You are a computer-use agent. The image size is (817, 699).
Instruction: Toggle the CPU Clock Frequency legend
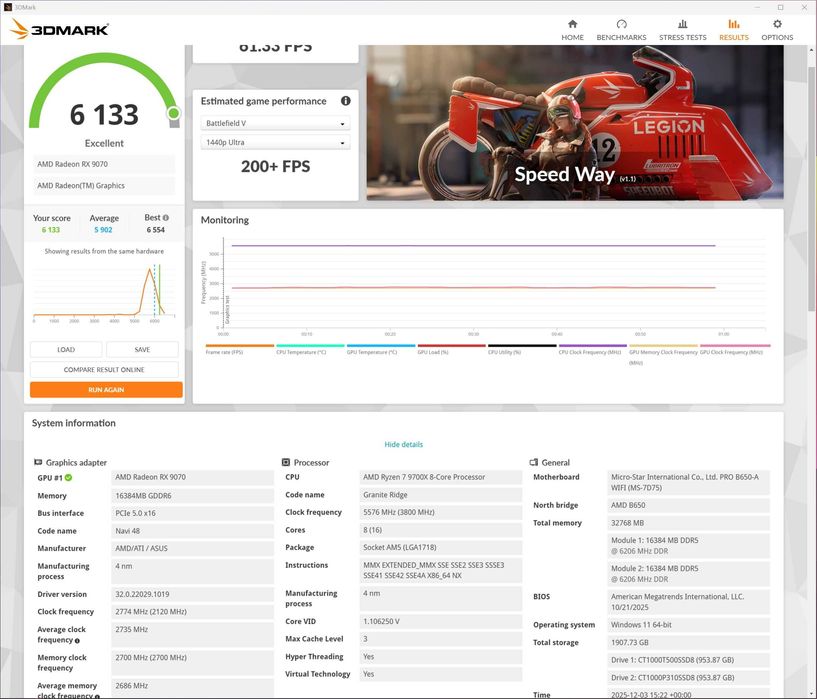(x=592, y=349)
